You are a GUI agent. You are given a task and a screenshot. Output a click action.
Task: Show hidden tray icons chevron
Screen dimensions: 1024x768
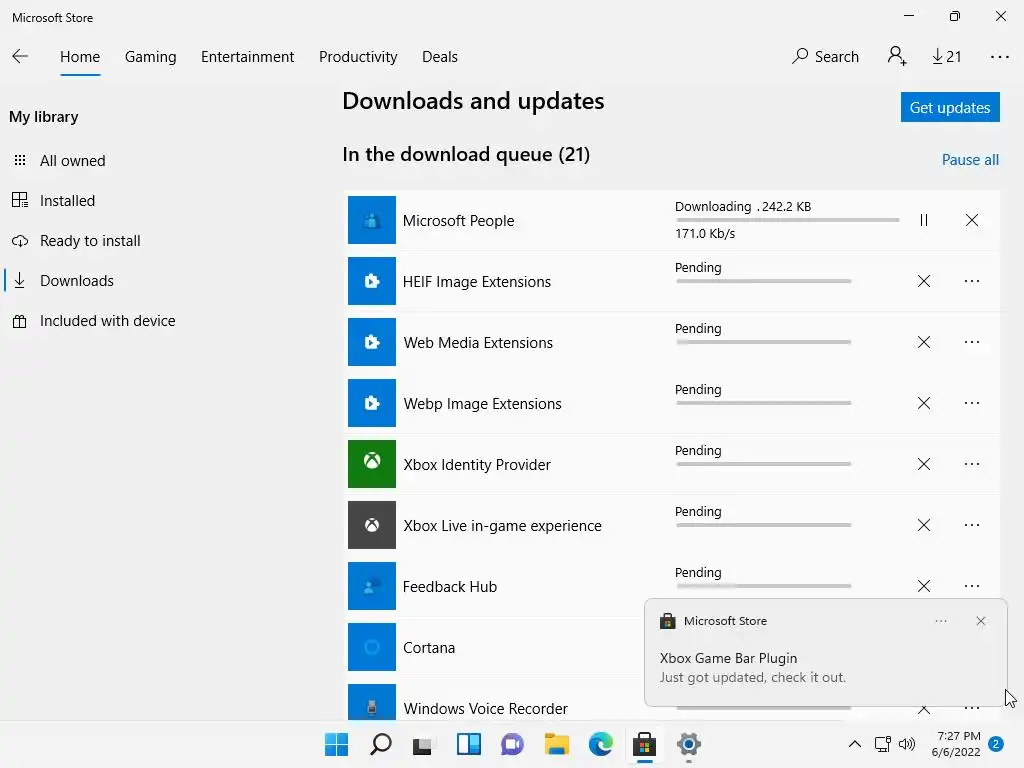tap(854, 744)
